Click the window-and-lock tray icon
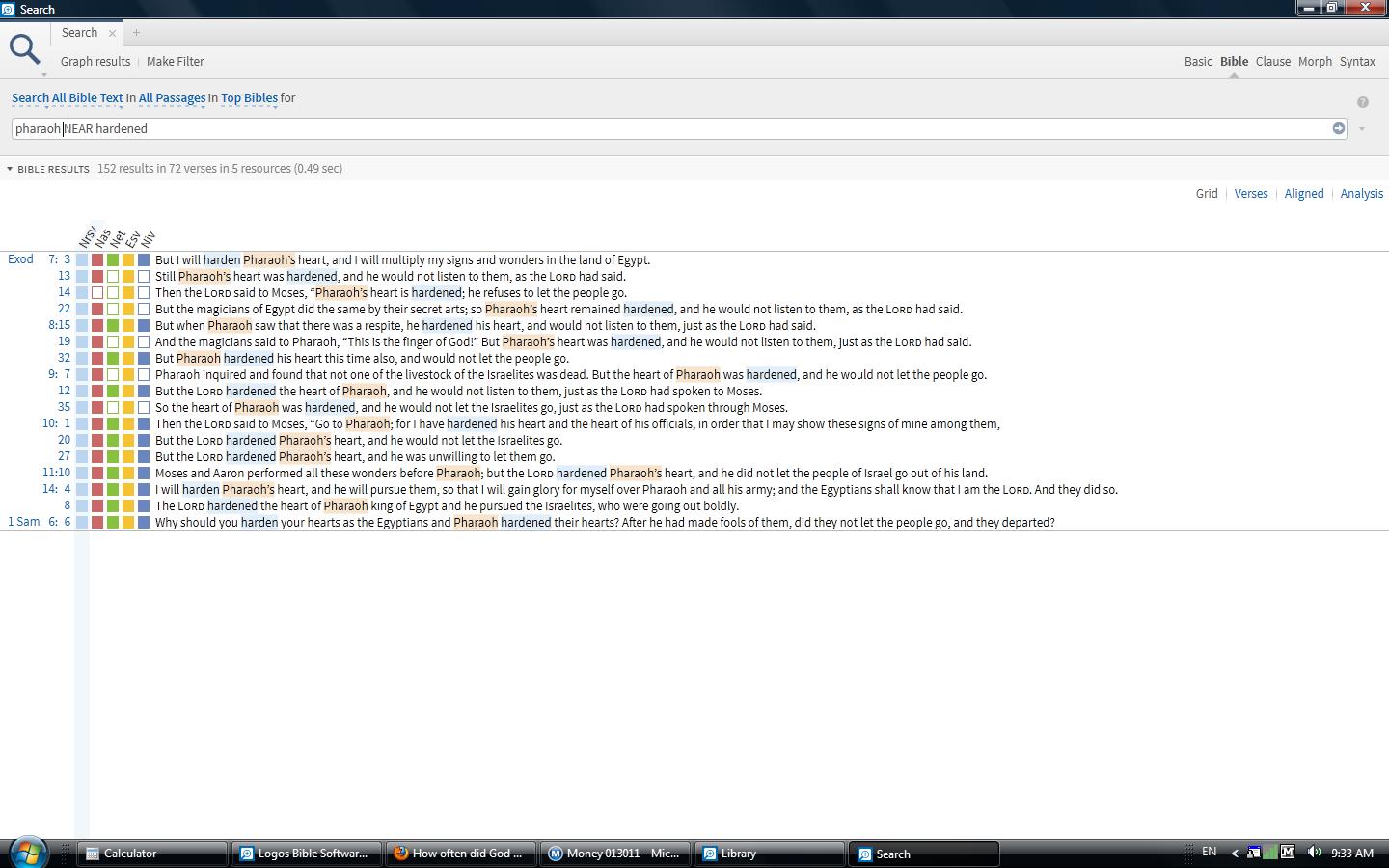 click(1253, 853)
